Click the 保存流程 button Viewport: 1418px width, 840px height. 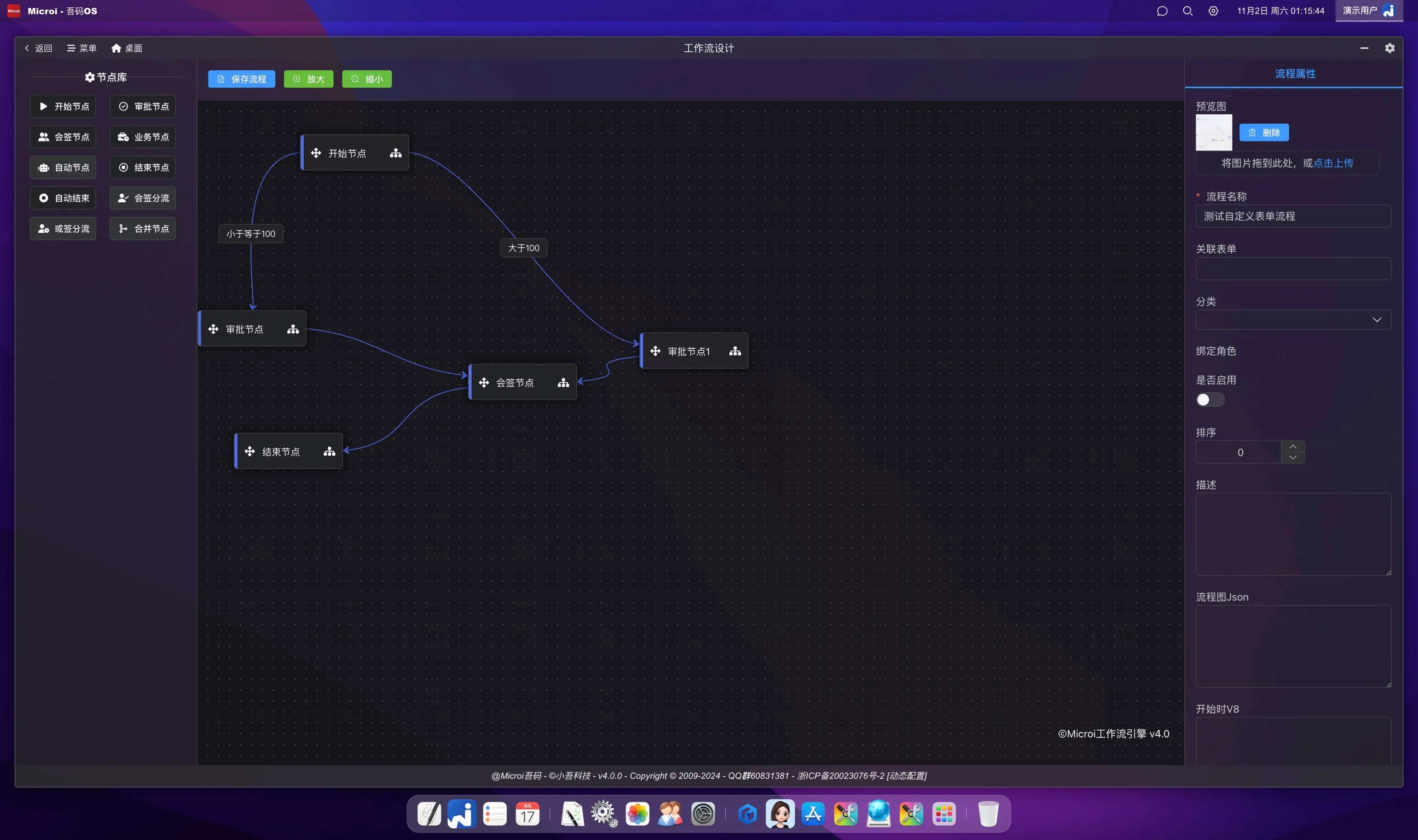tap(242, 79)
